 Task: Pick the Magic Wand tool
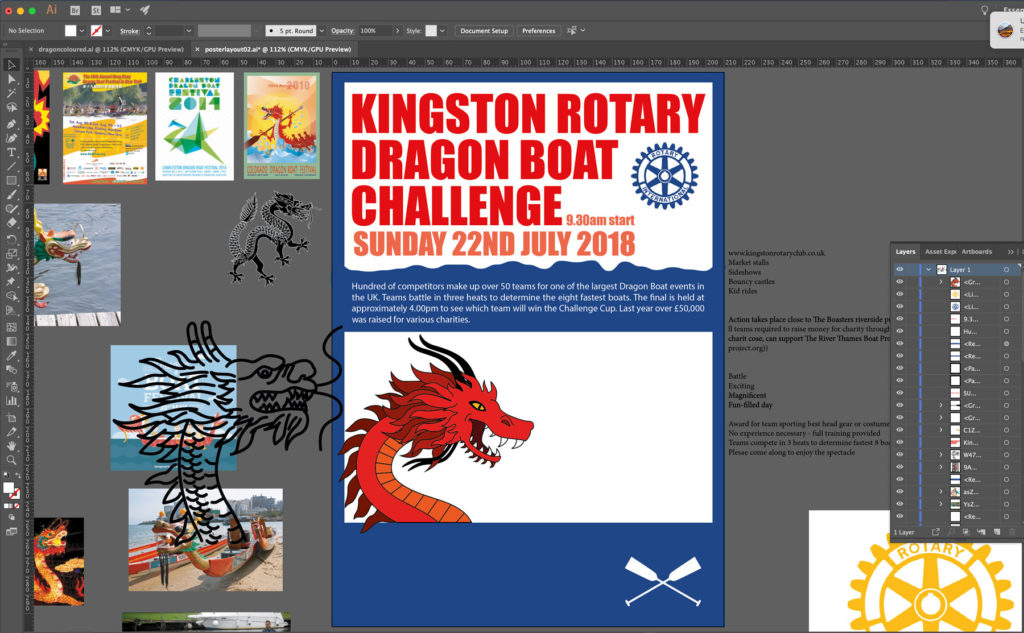11,93
